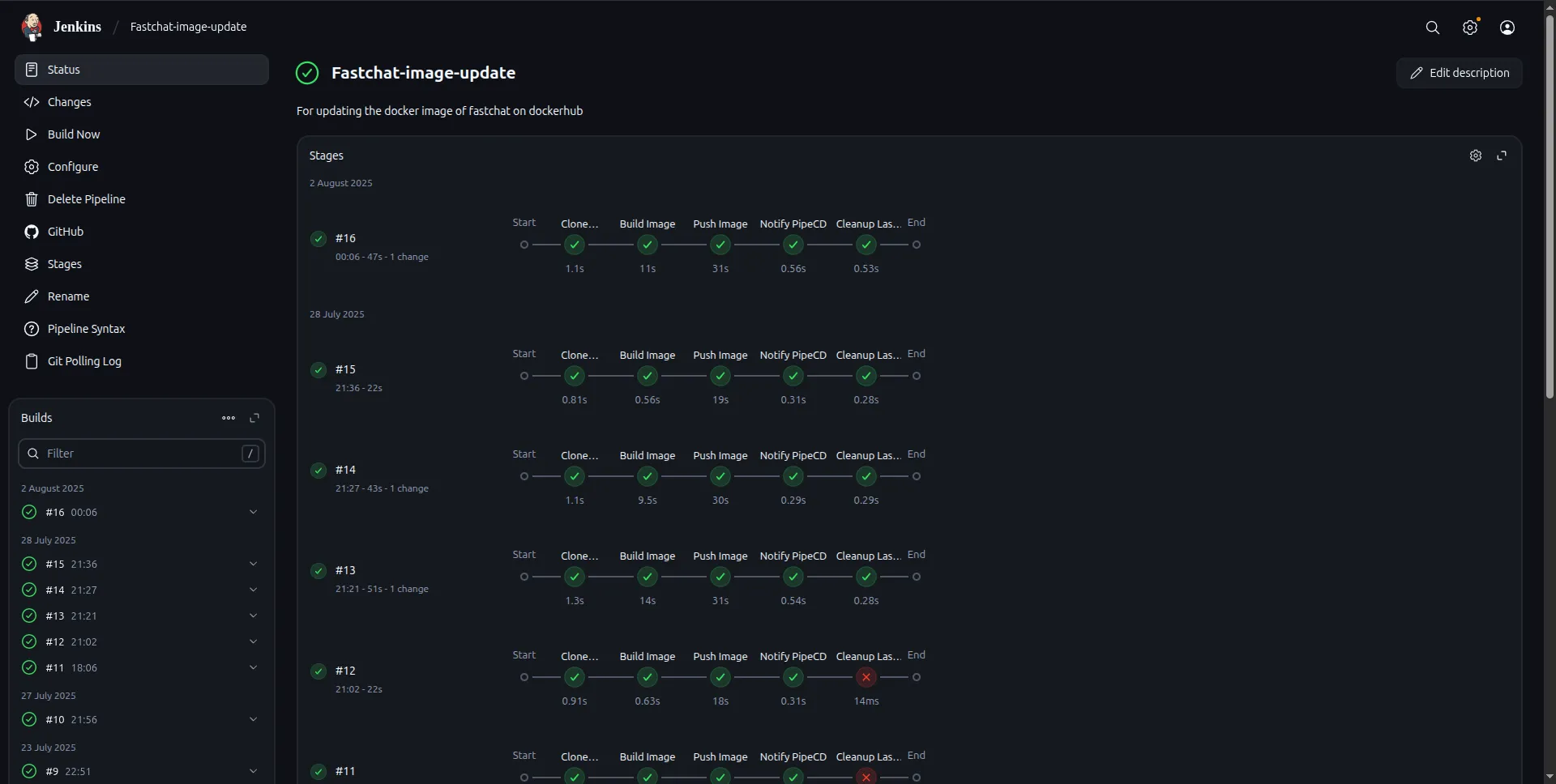Click build #16 Build Image stage checkmark

(648, 245)
